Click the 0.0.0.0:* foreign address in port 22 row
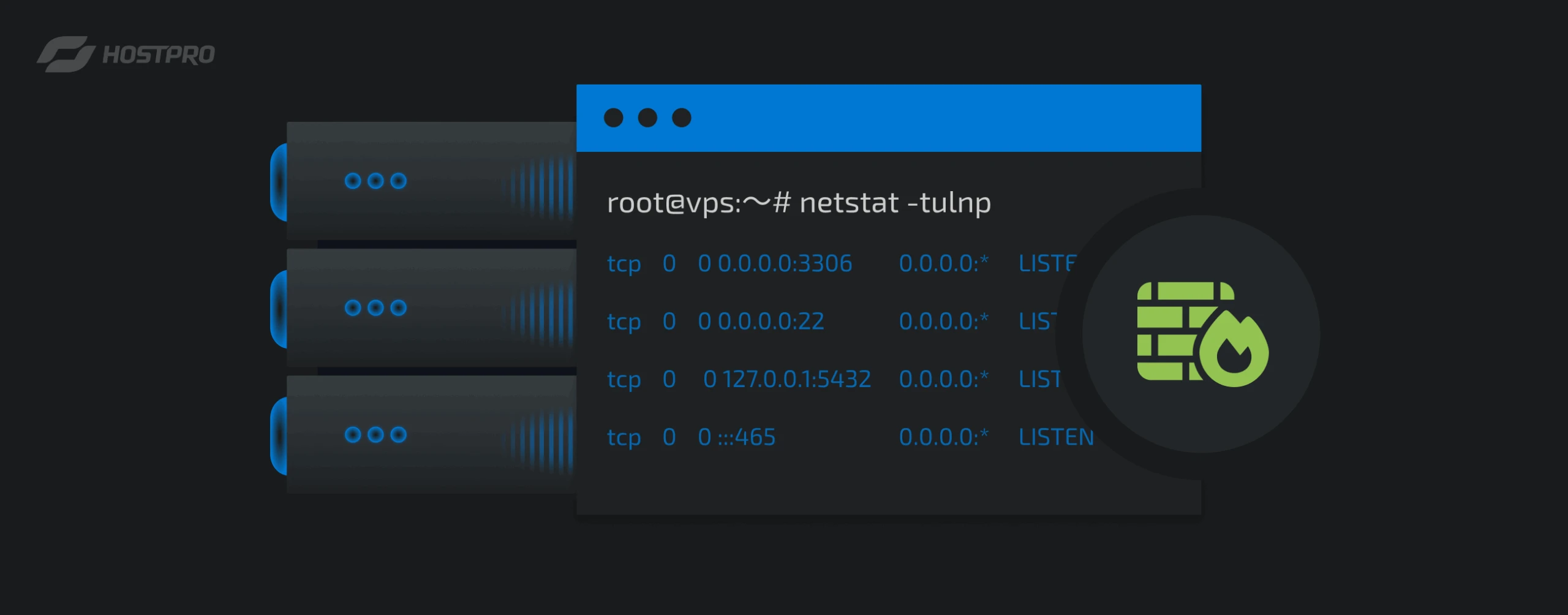 [x=943, y=322]
